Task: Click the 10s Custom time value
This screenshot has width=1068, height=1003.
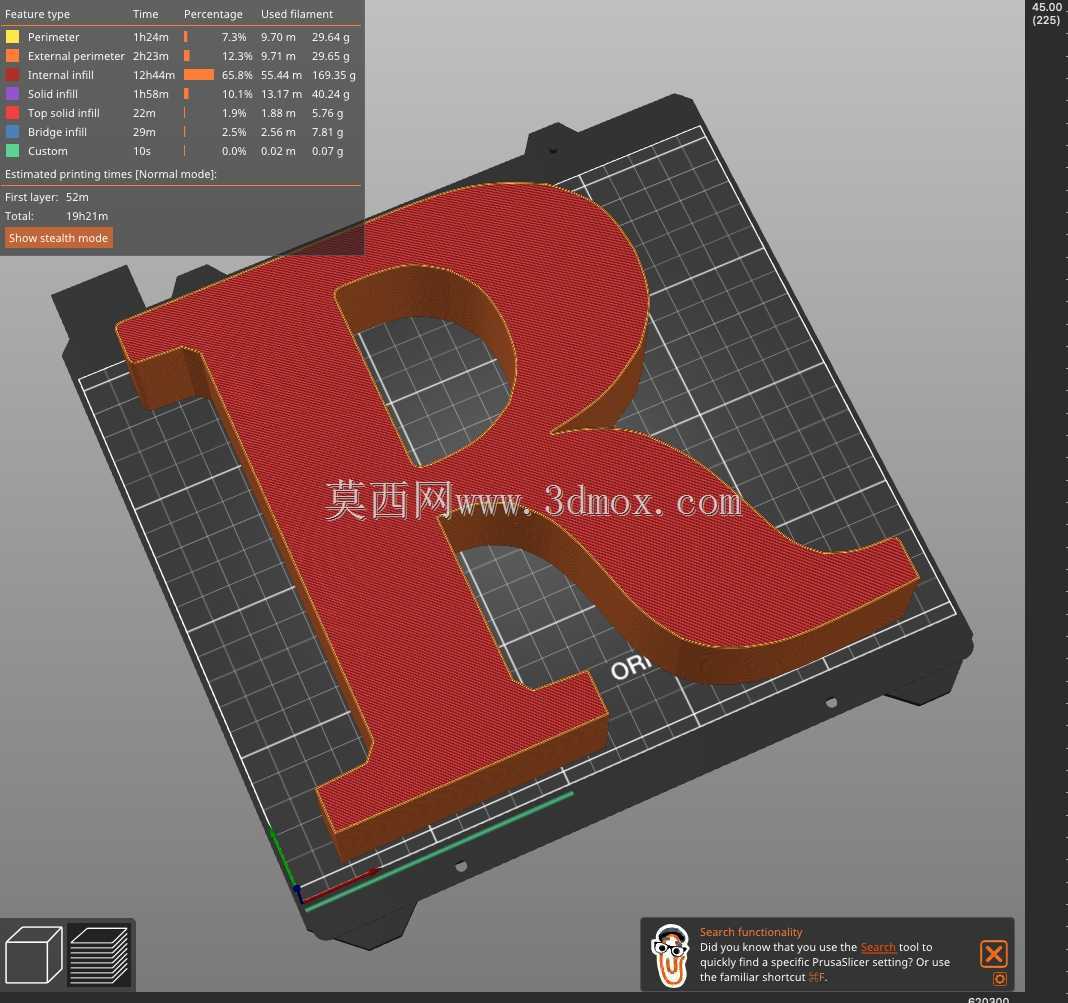Action: pos(142,151)
